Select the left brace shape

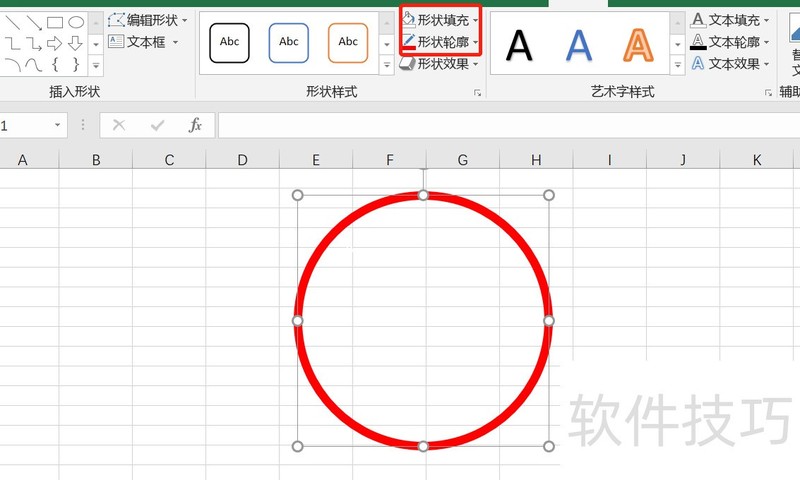pyautogui.click(x=55, y=64)
